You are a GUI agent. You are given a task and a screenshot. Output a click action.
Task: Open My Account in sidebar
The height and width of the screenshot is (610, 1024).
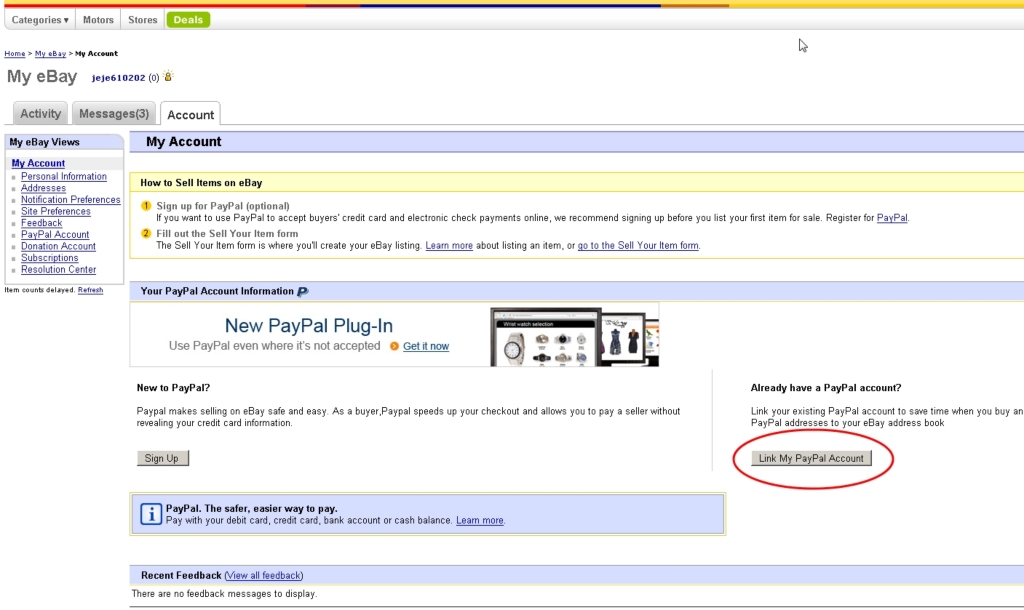[x=38, y=163]
